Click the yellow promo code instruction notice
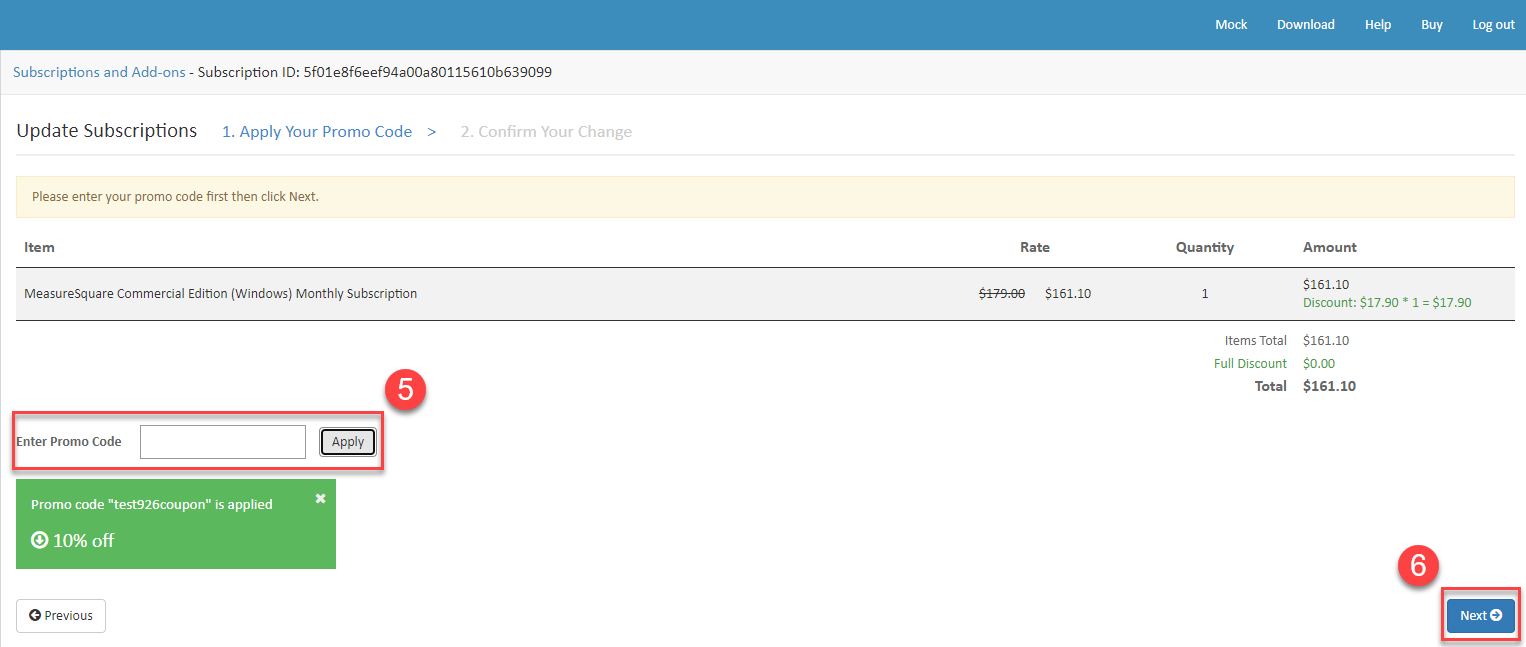Image resolution: width=1526 pixels, height=647 pixels. point(765,197)
